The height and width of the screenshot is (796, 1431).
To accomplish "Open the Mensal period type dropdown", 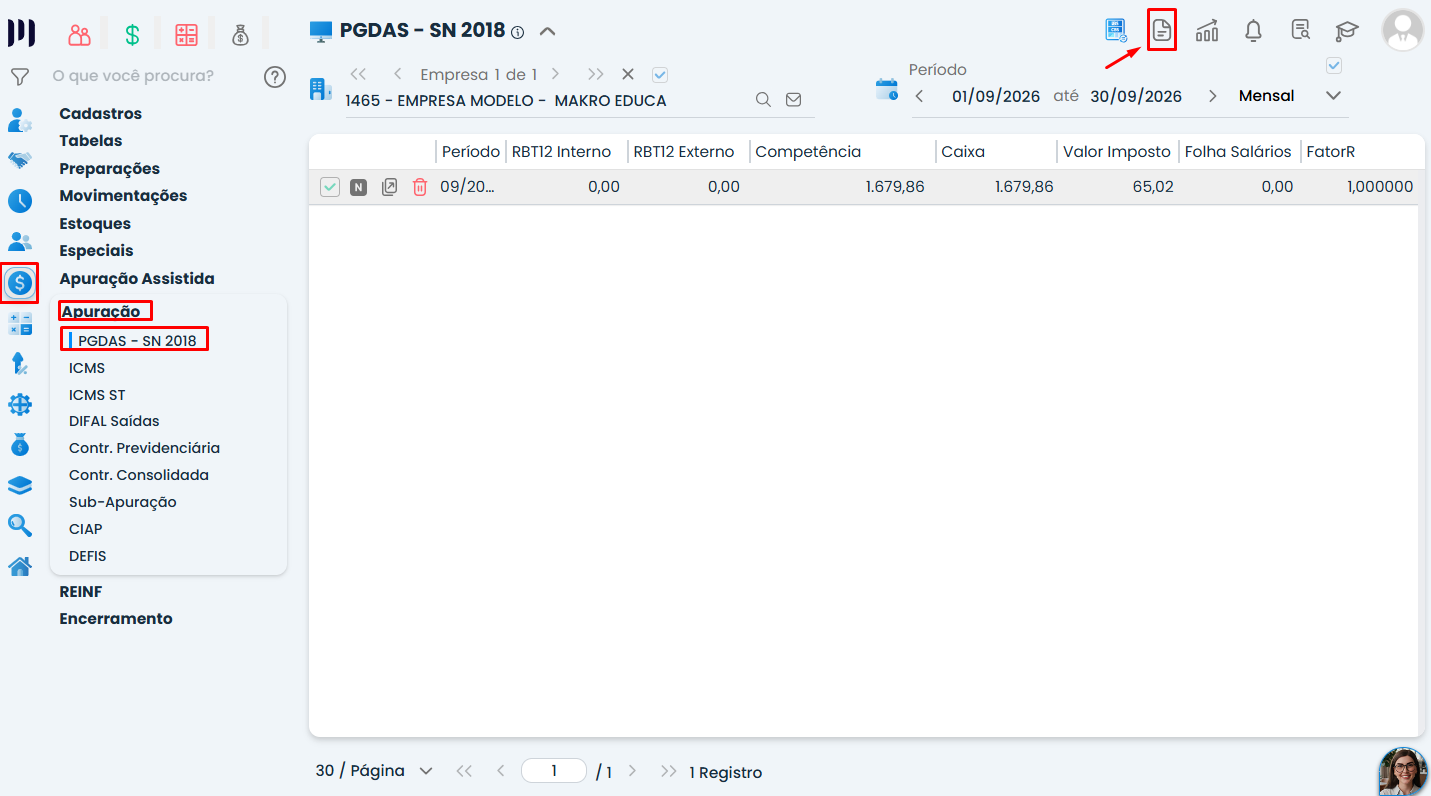I will tap(1333, 96).
